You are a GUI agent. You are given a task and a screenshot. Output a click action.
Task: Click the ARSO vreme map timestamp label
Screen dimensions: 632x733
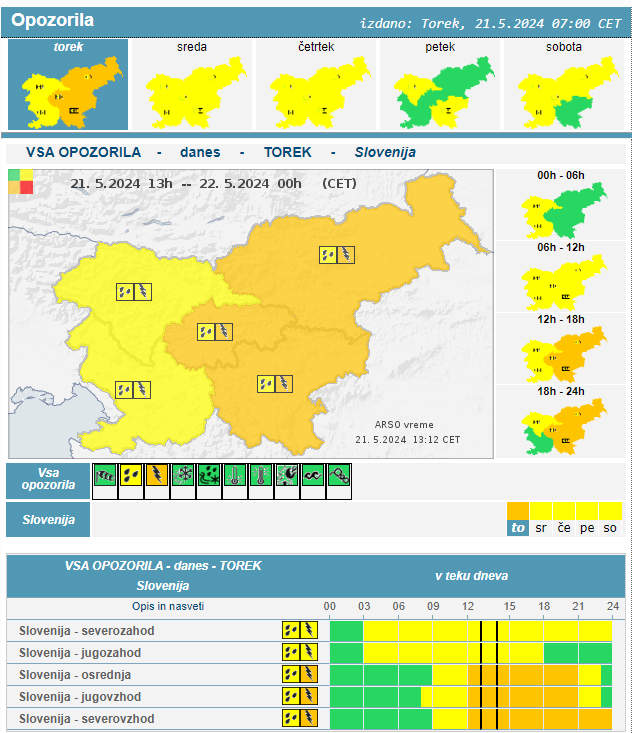[x=407, y=432]
